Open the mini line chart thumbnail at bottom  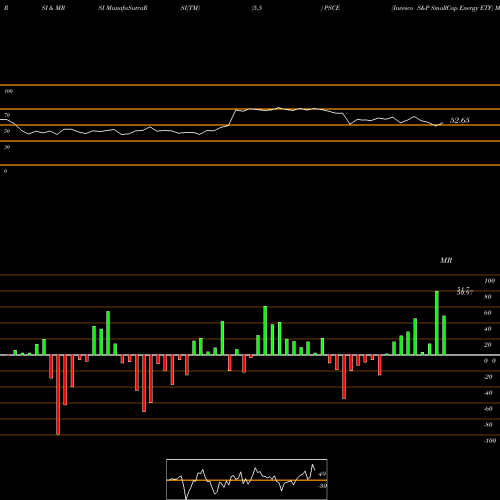coord(247,479)
